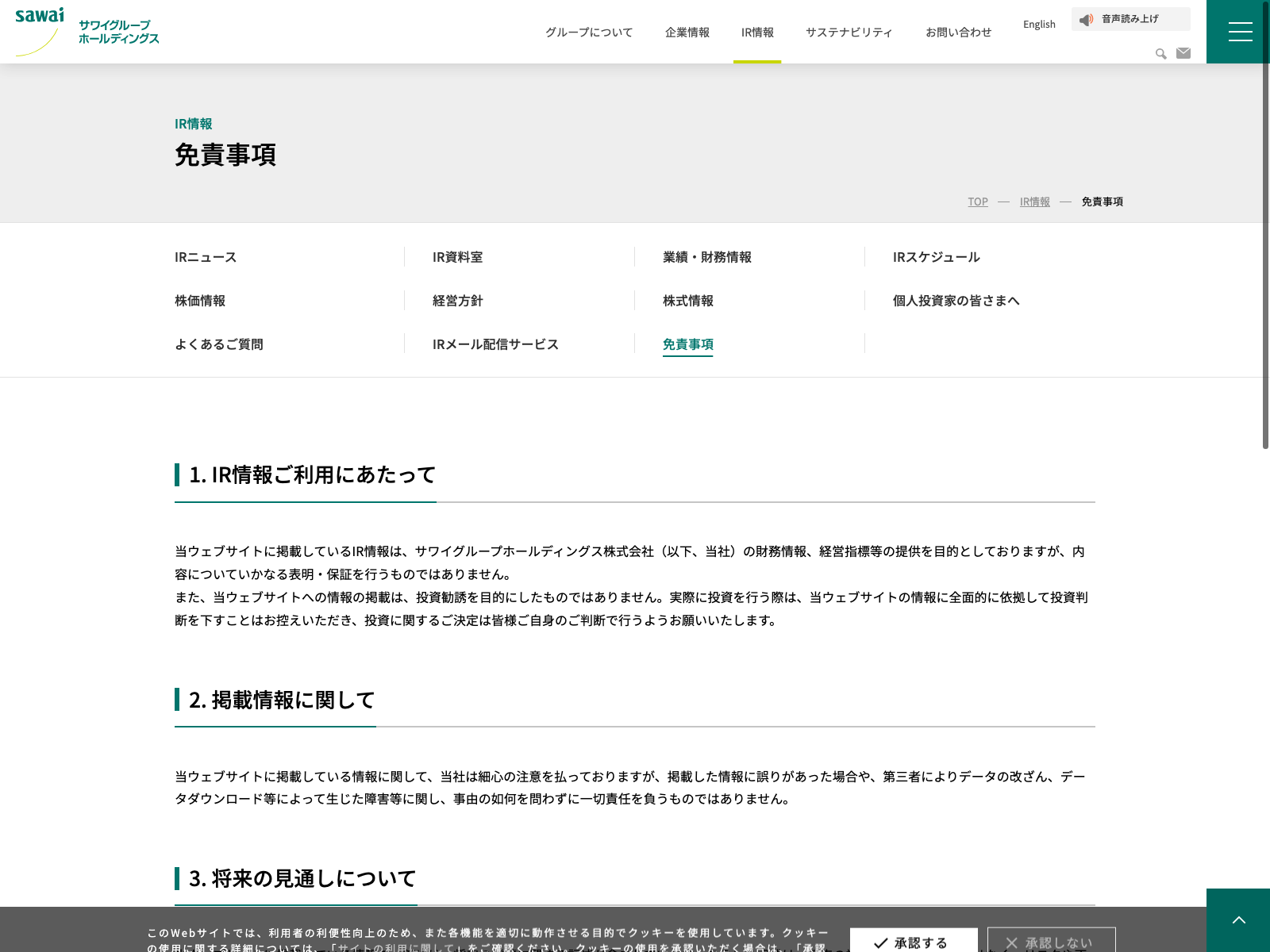Click TOP breadcrumb link

(978, 202)
